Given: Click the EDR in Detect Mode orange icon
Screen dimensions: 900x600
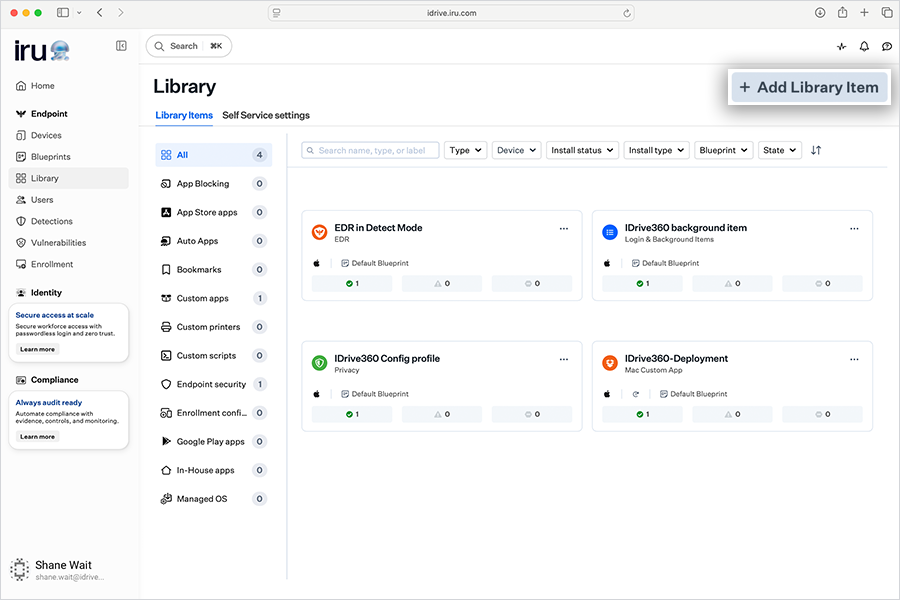Looking at the screenshot, I should (x=319, y=232).
